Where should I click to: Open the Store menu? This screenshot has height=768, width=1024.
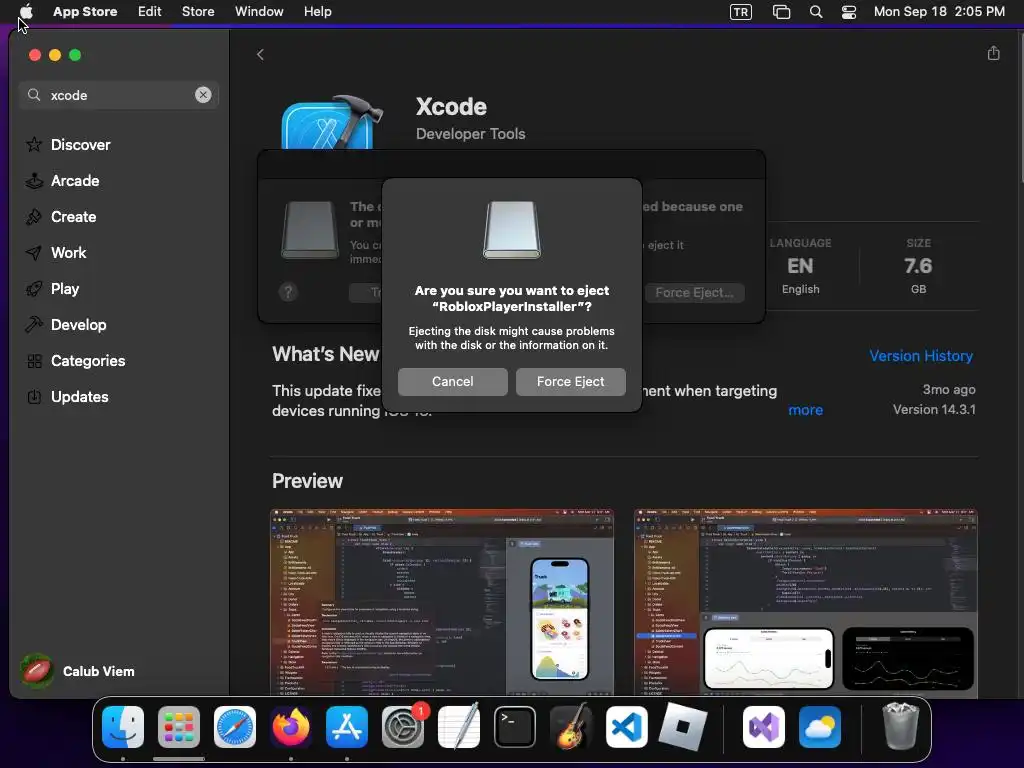(198, 12)
